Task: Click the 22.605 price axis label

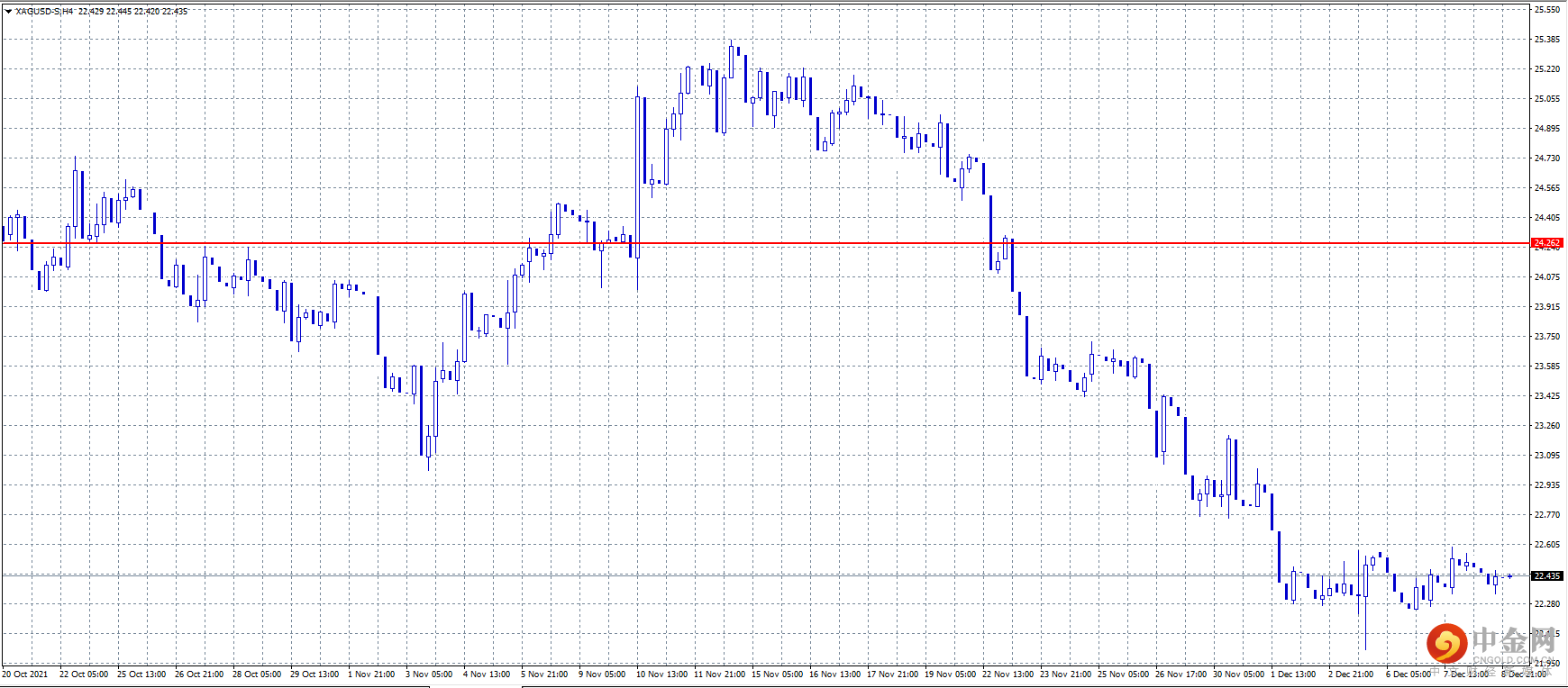Action: 1547,545
